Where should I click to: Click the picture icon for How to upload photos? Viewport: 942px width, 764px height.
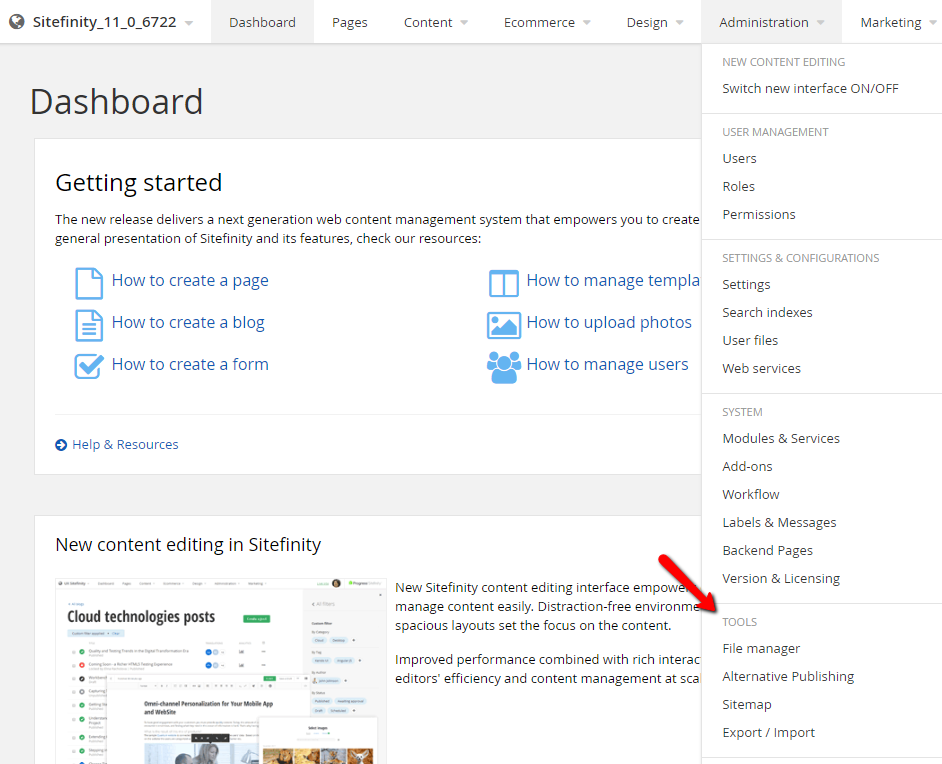coord(503,325)
